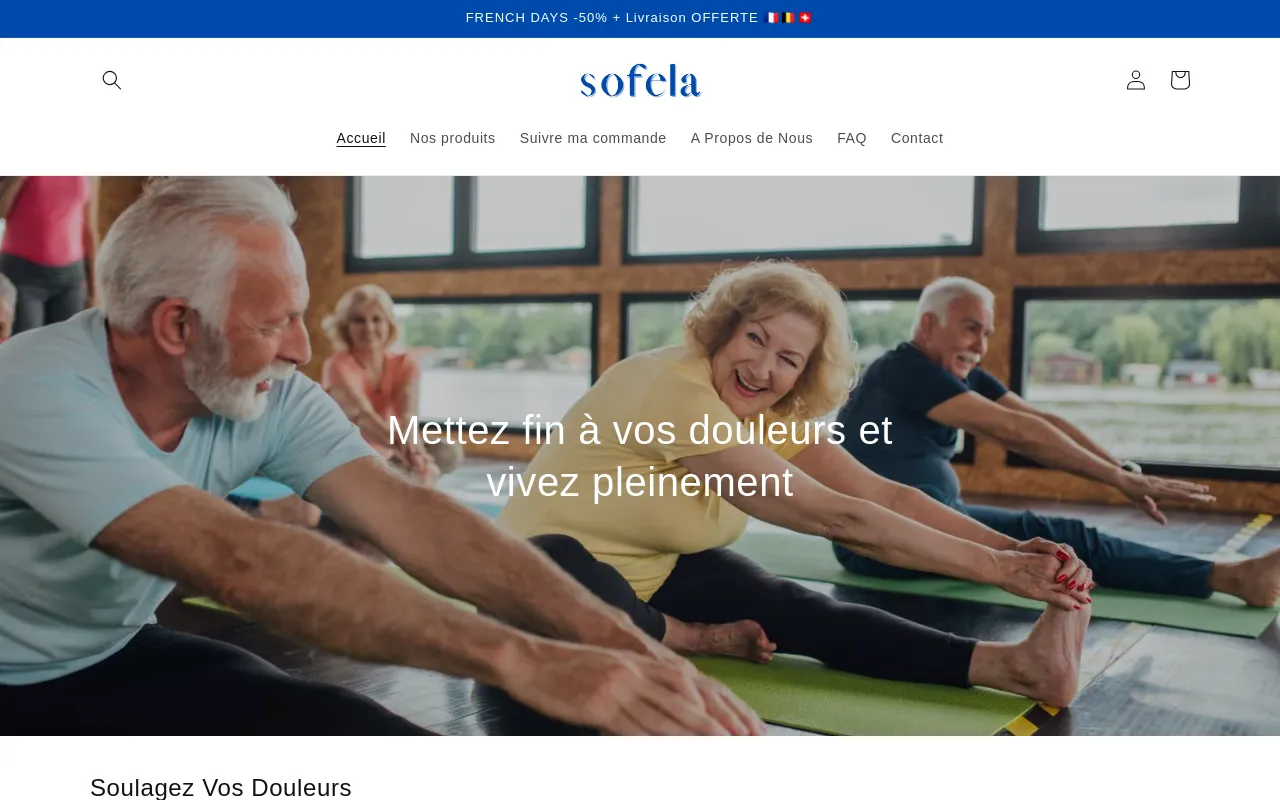The height and width of the screenshot is (800, 1280).
Task: Open the A Propos de Nous page
Action: click(752, 138)
